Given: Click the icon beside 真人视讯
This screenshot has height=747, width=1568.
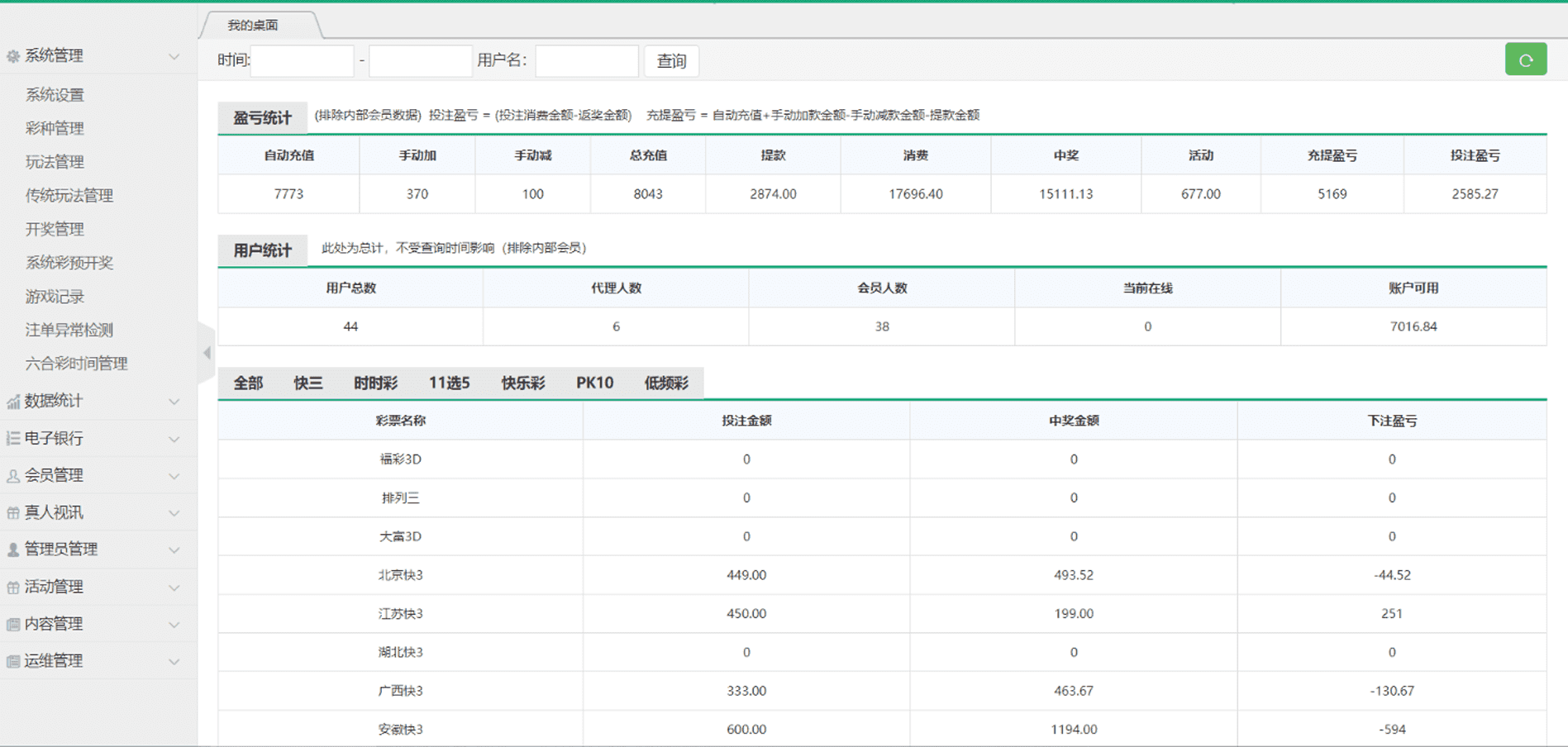Looking at the screenshot, I should click(12, 513).
